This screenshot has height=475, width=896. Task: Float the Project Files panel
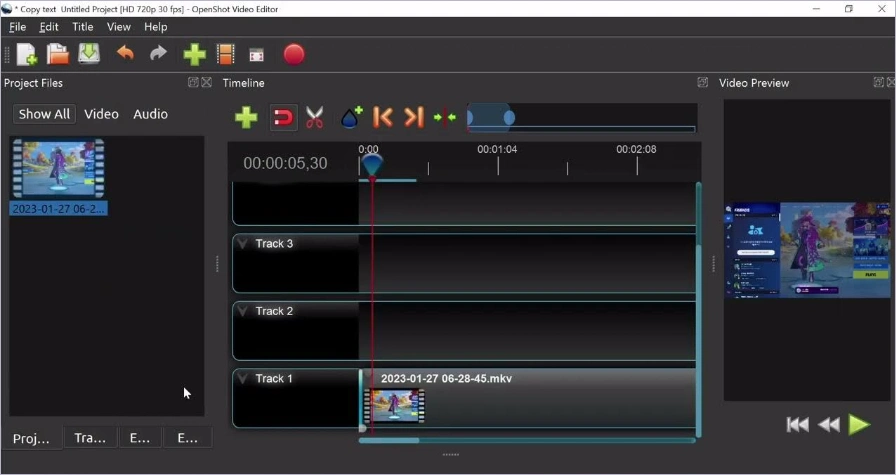click(x=193, y=82)
